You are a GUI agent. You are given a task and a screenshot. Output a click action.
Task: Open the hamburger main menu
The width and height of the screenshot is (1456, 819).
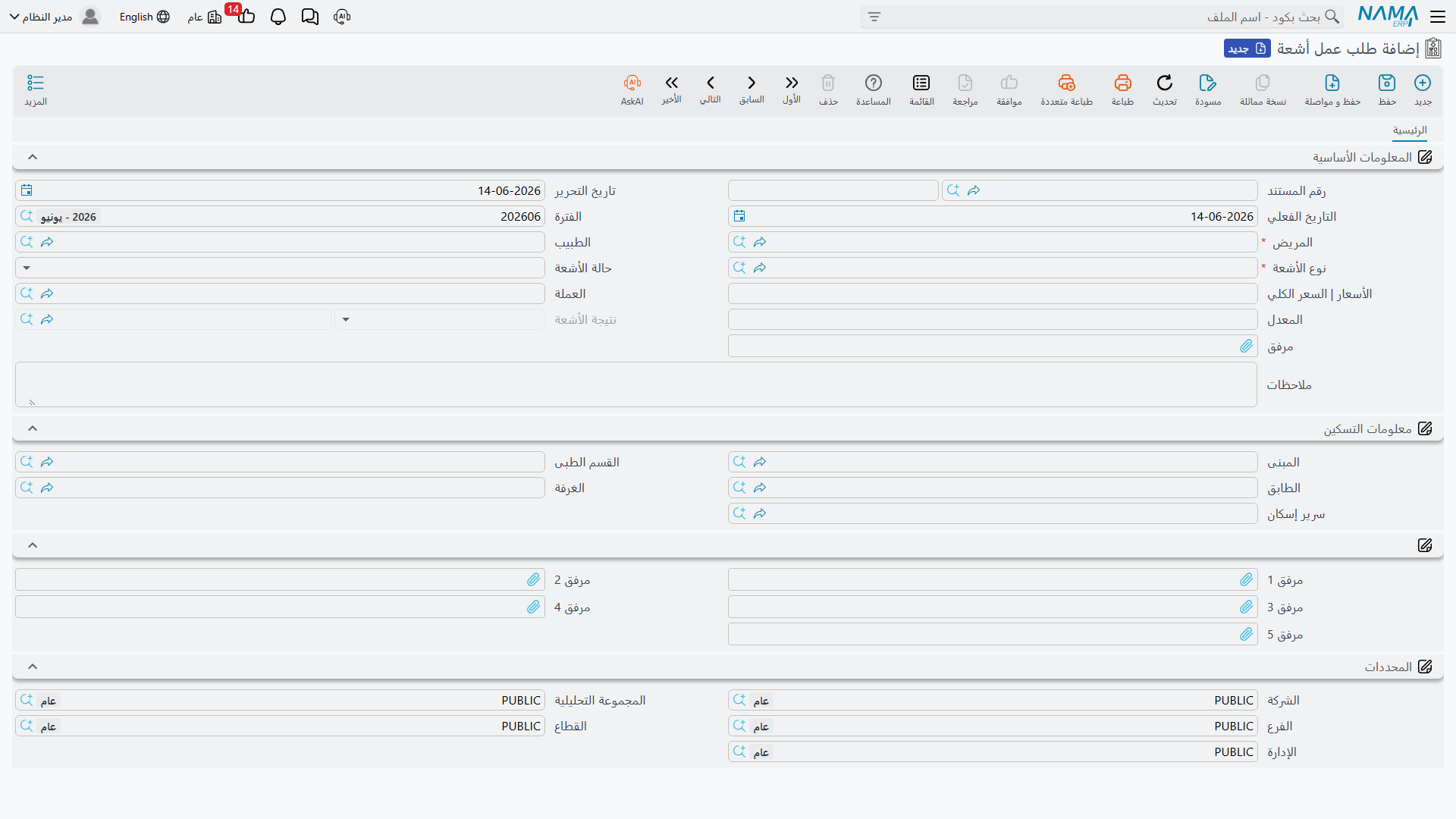coord(1438,17)
